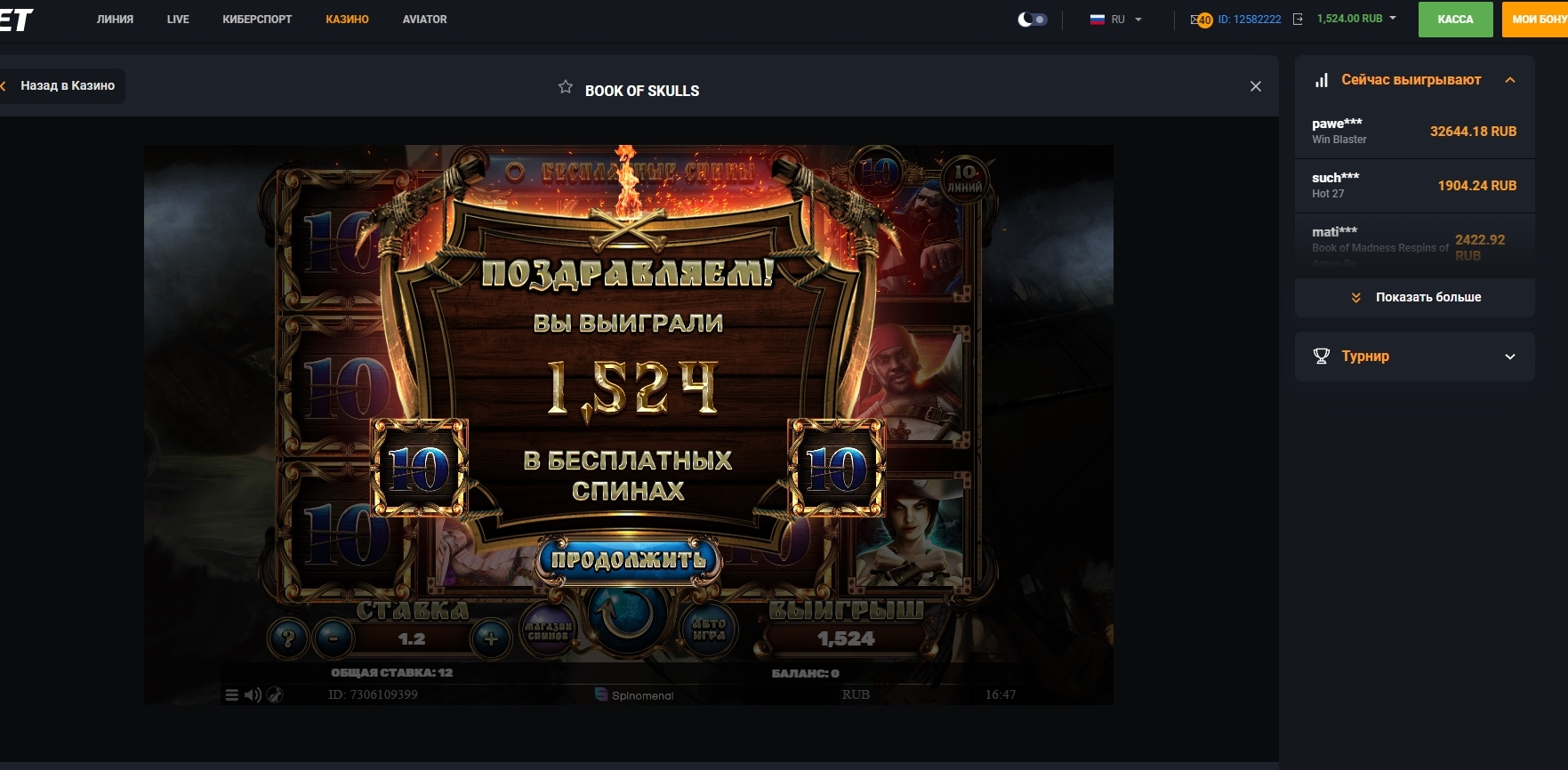Open the AVIATOR game tab
Viewport: 1568px width, 770px height.
coord(424,20)
